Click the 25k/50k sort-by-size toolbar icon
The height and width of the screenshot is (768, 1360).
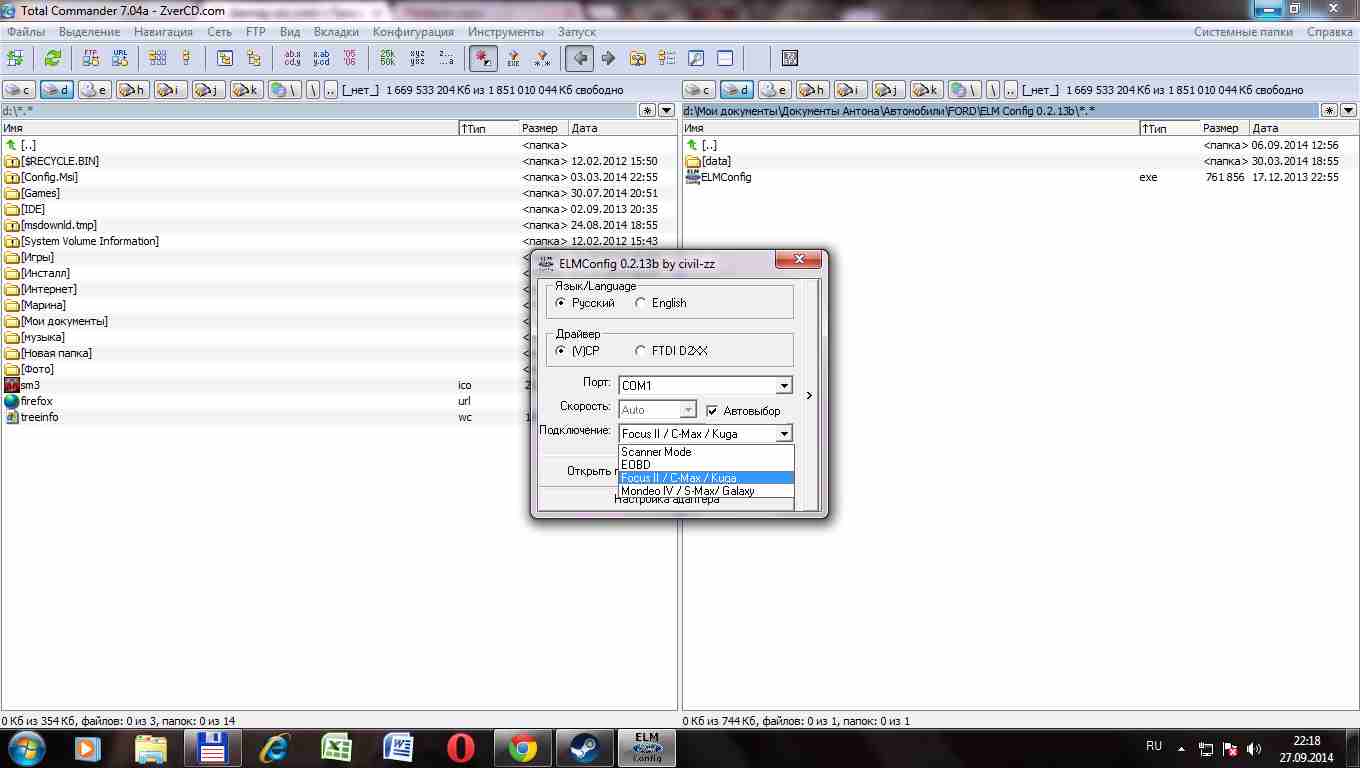tap(387, 58)
